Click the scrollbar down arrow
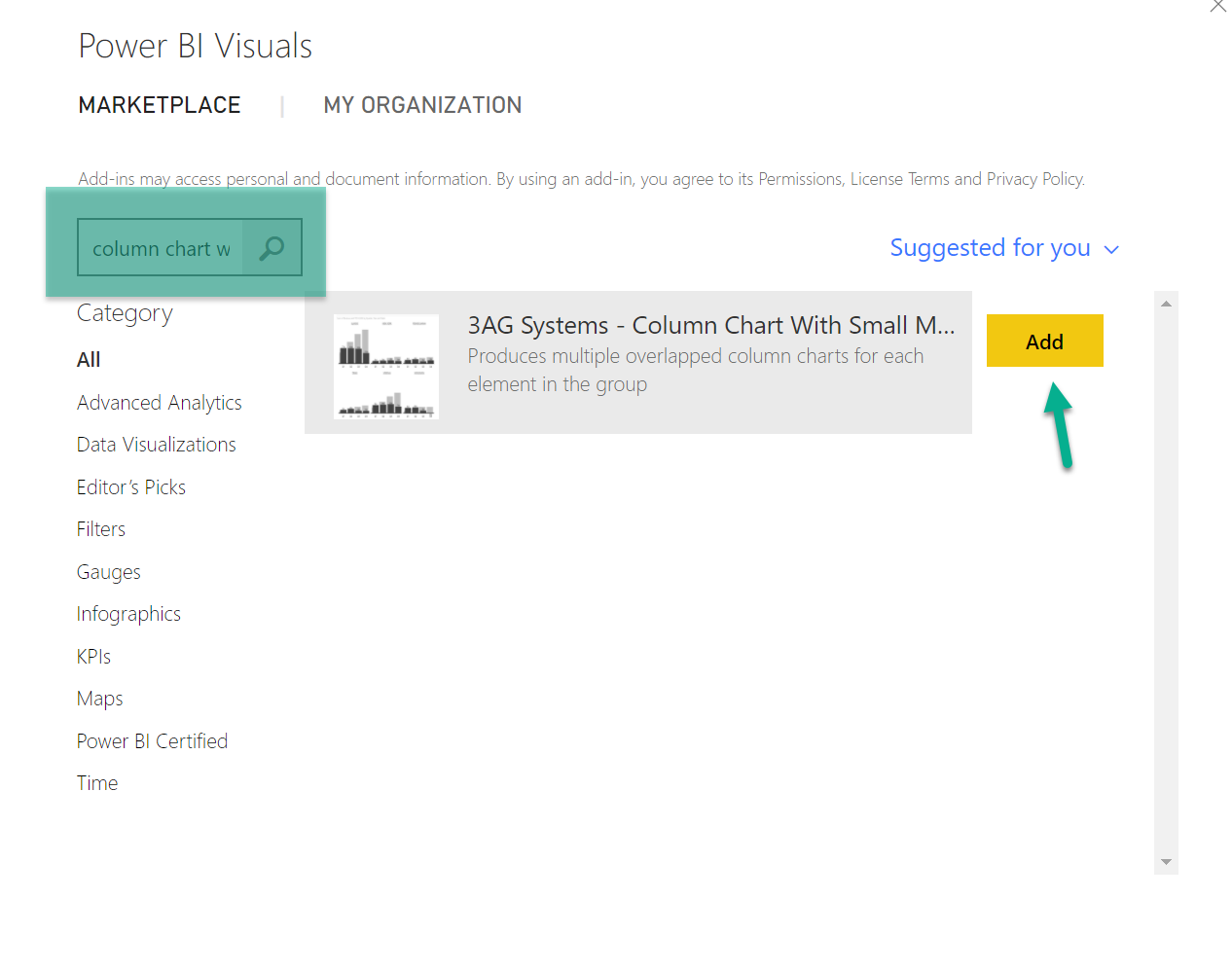The height and width of the screenshot is (971, 1232). click(x=1166, y=862)
